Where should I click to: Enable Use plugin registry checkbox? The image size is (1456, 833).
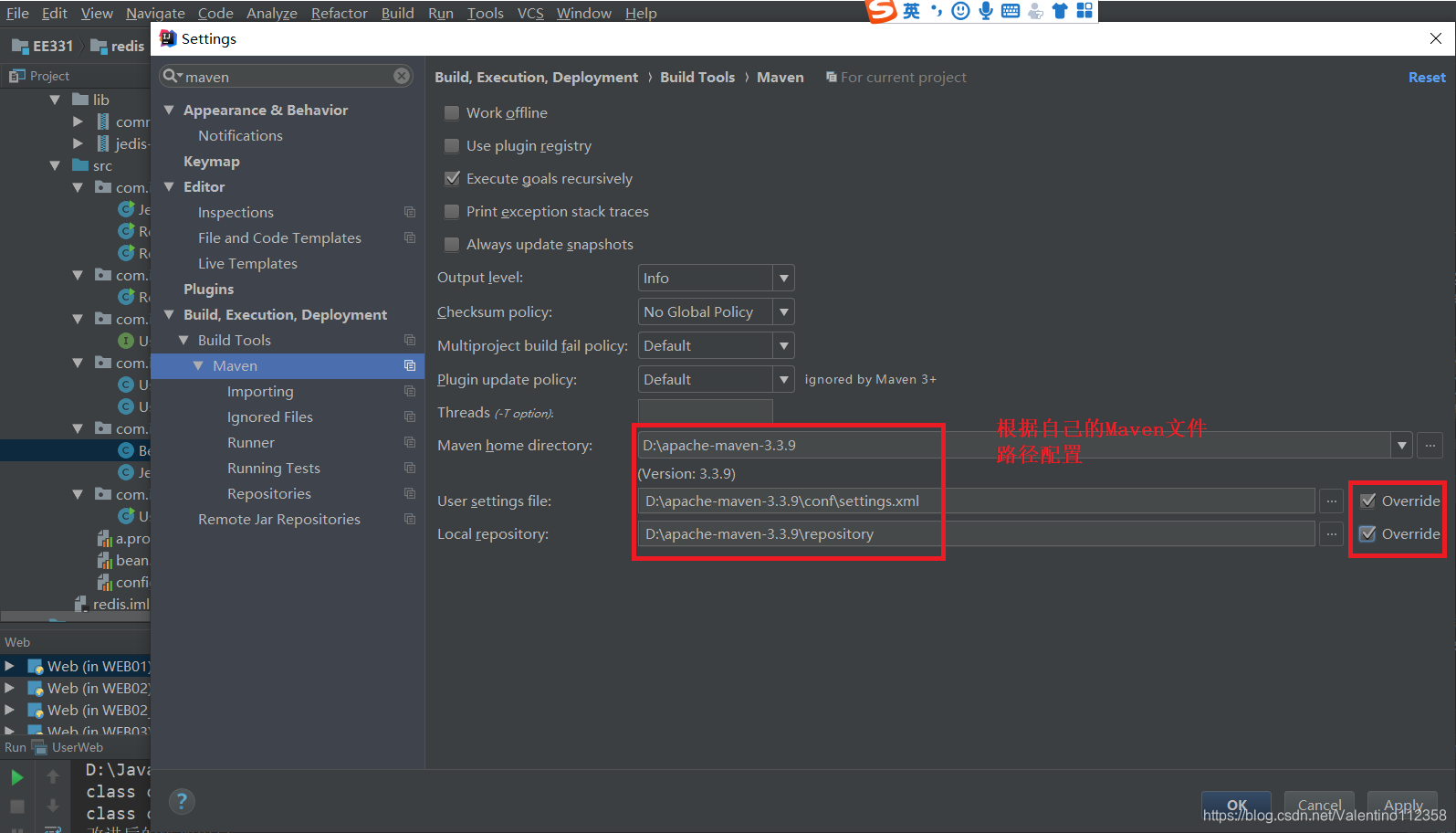pyautogui.click(x=451, y=145)
